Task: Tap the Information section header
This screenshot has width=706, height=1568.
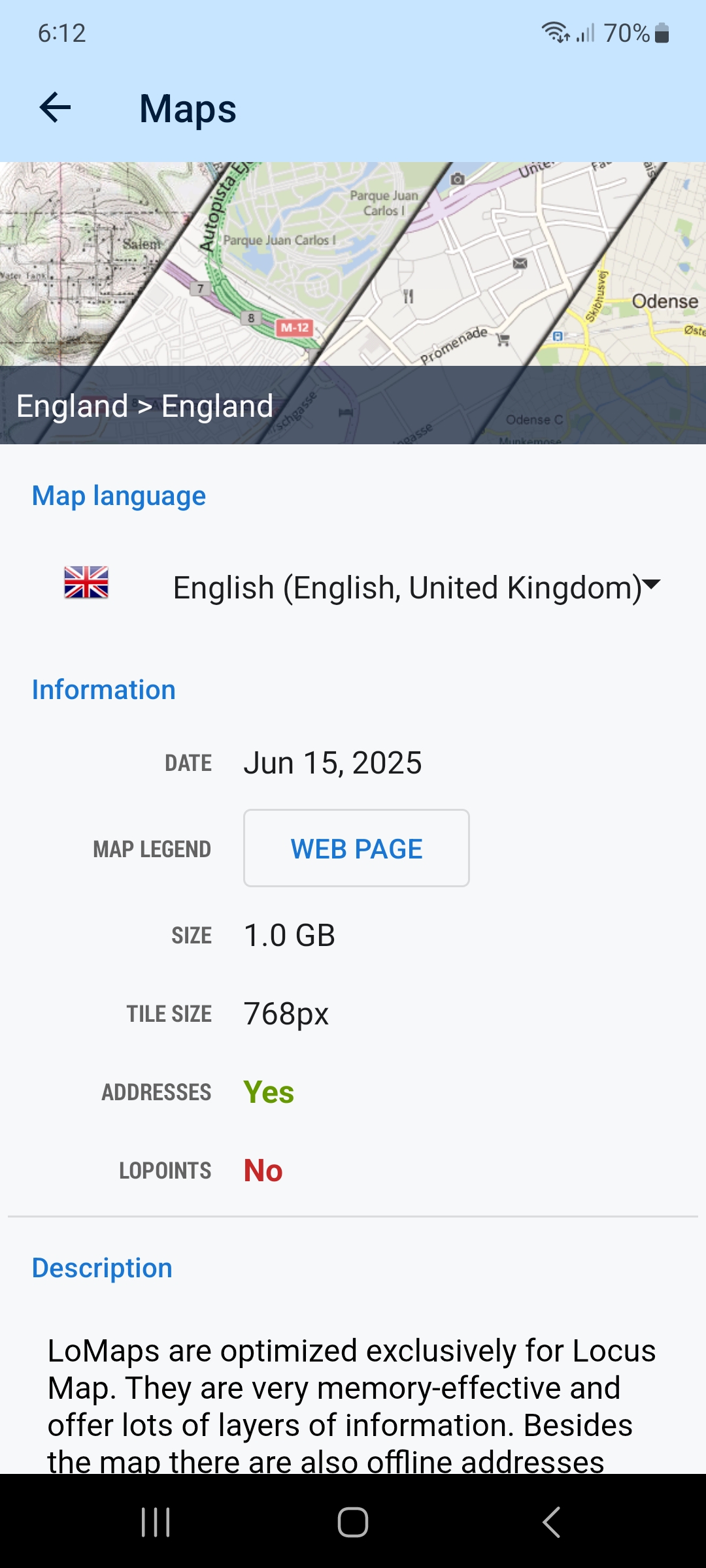Action: [x=104, y=690]
